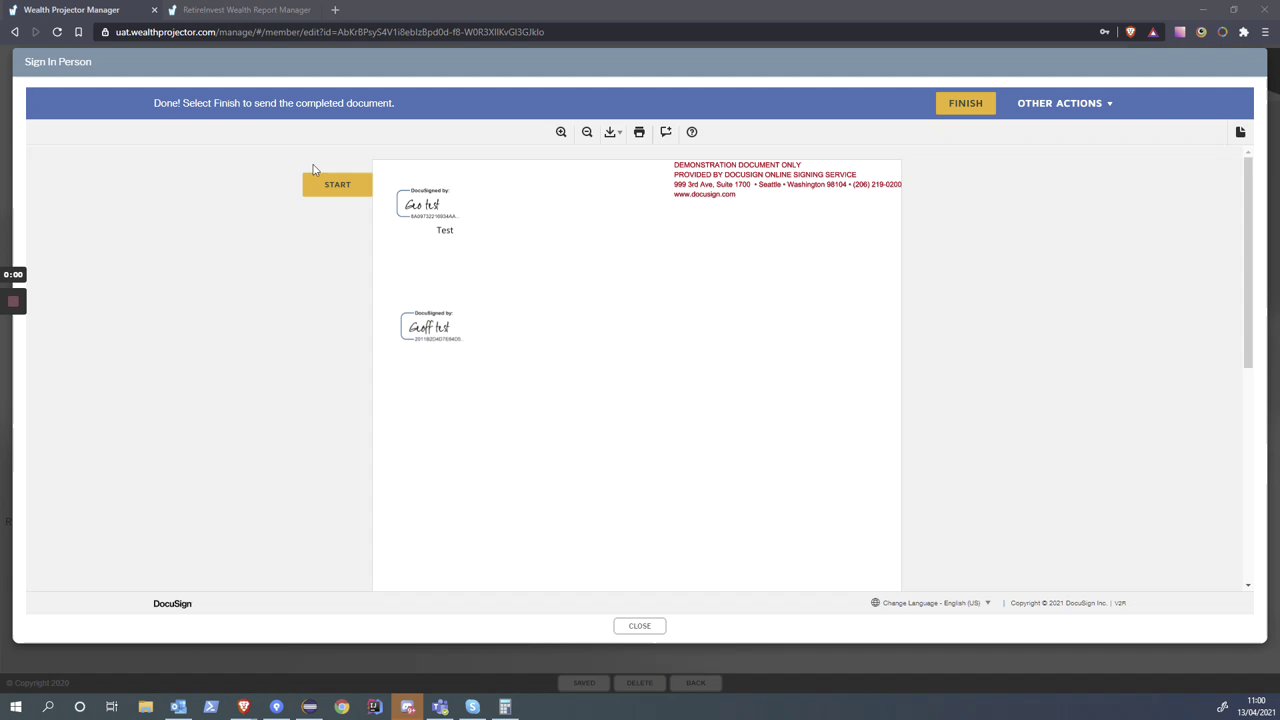This screenshot has height=720, width=1280.
Task: Click the yellow START tag
Action: coord(337,184)
